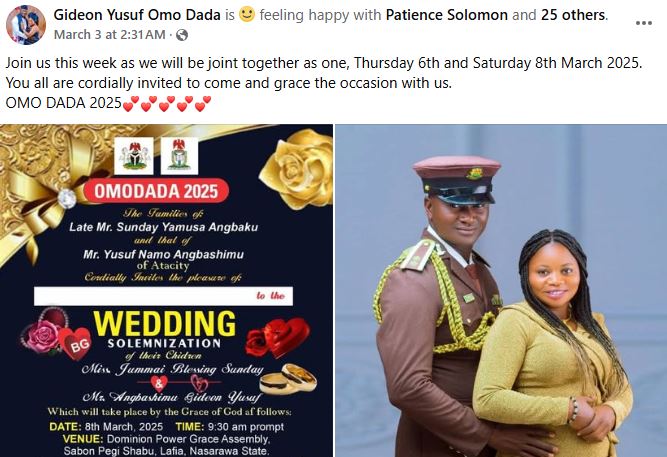The width and height of the screenshot is (667, 457).
Task: Click the yellow WEDDING heading text
Action: point(165,324)
